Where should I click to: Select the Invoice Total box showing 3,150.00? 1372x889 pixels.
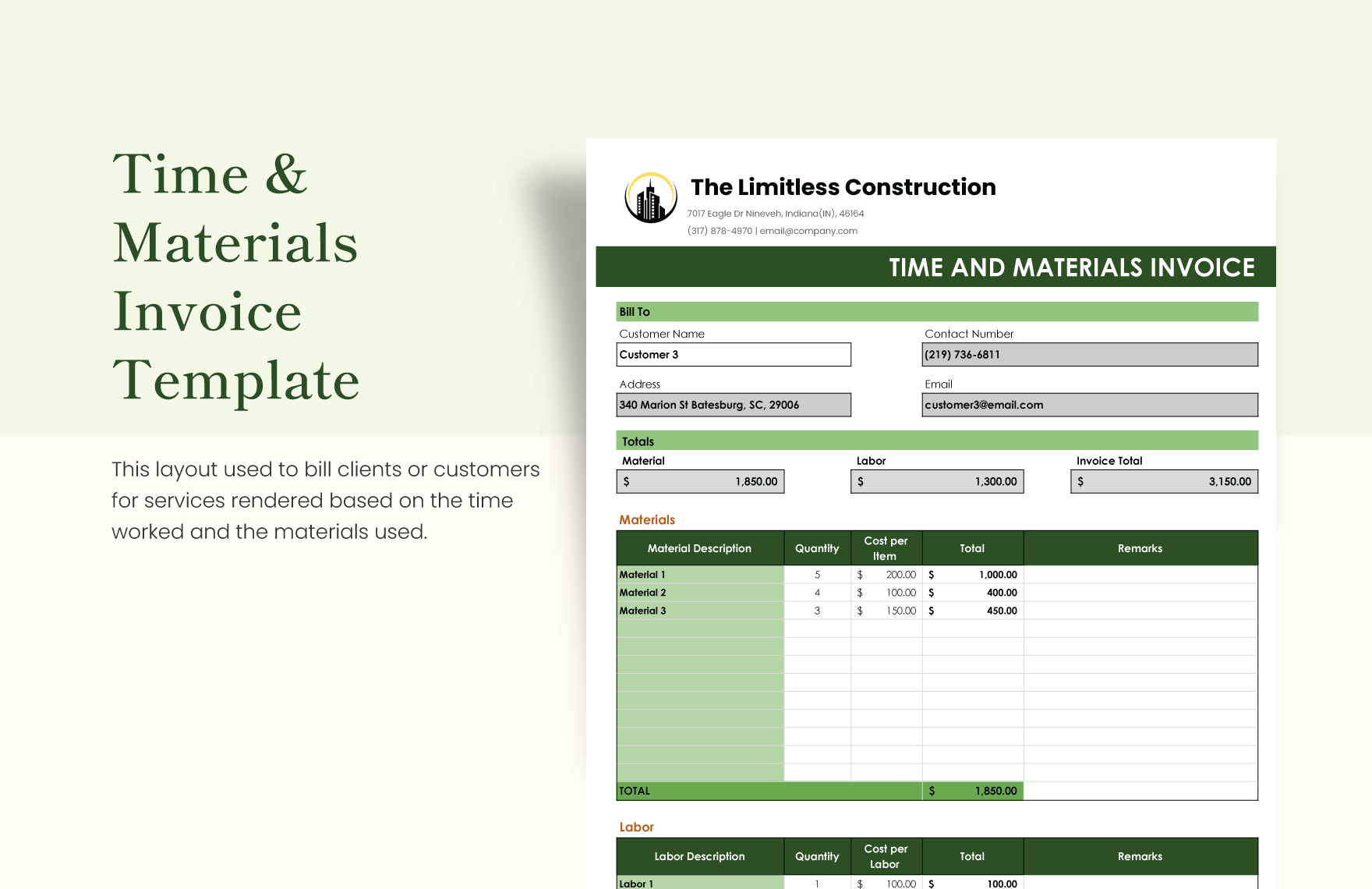click(1162, 481)
